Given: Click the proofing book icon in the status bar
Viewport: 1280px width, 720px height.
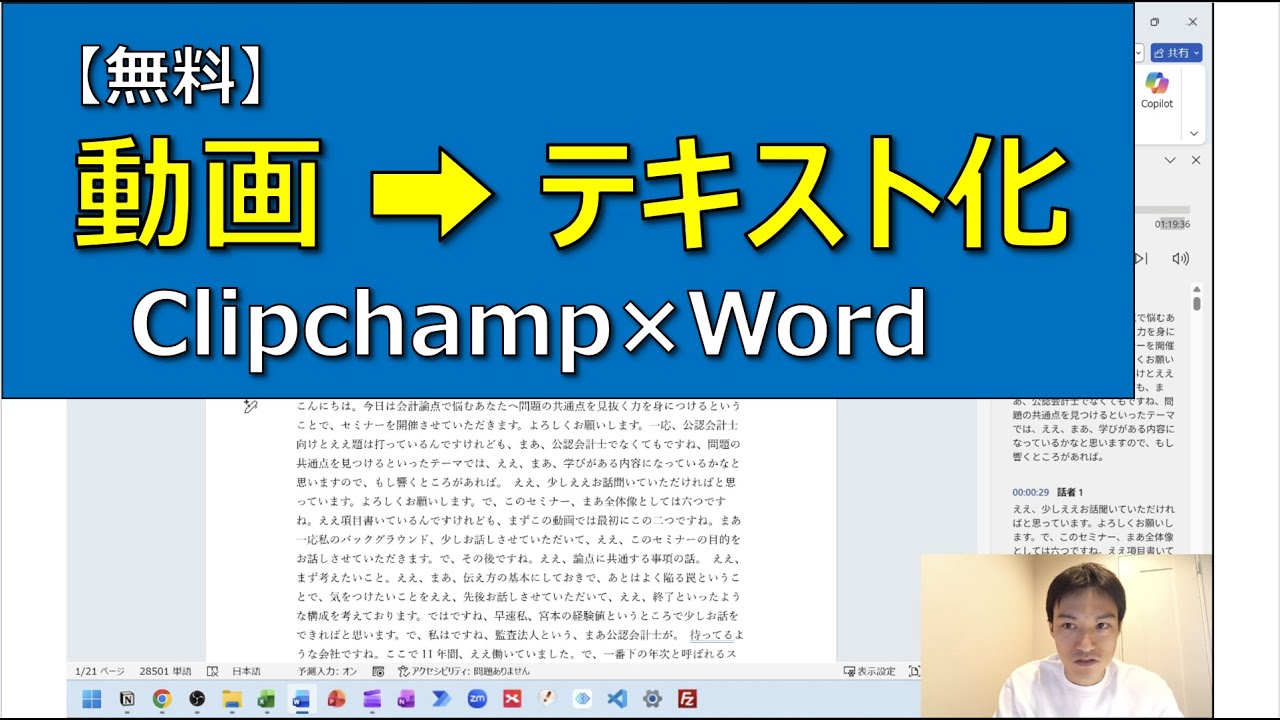Looking at the screenshot, I should (x=212, y=671).
